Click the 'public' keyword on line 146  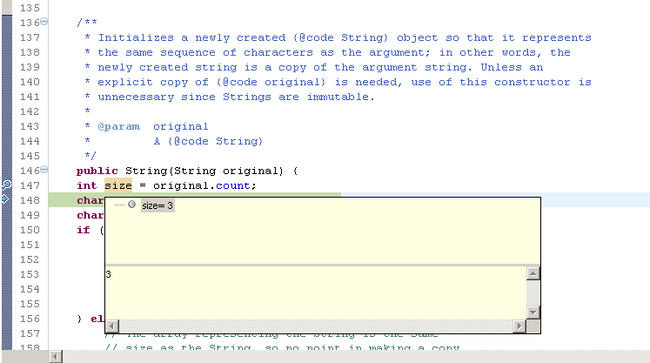[x=97, y=171]
